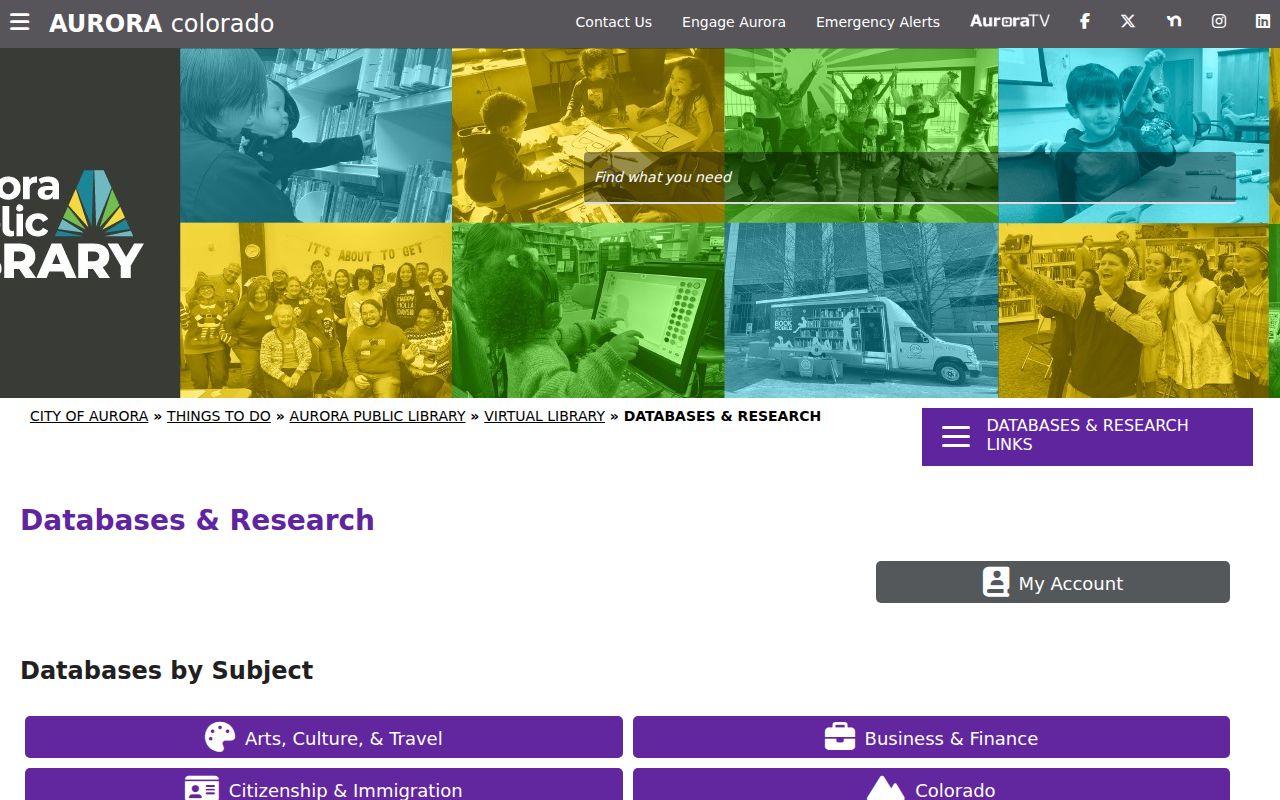Open the Instagram icon

click(x=1219, y=21)
